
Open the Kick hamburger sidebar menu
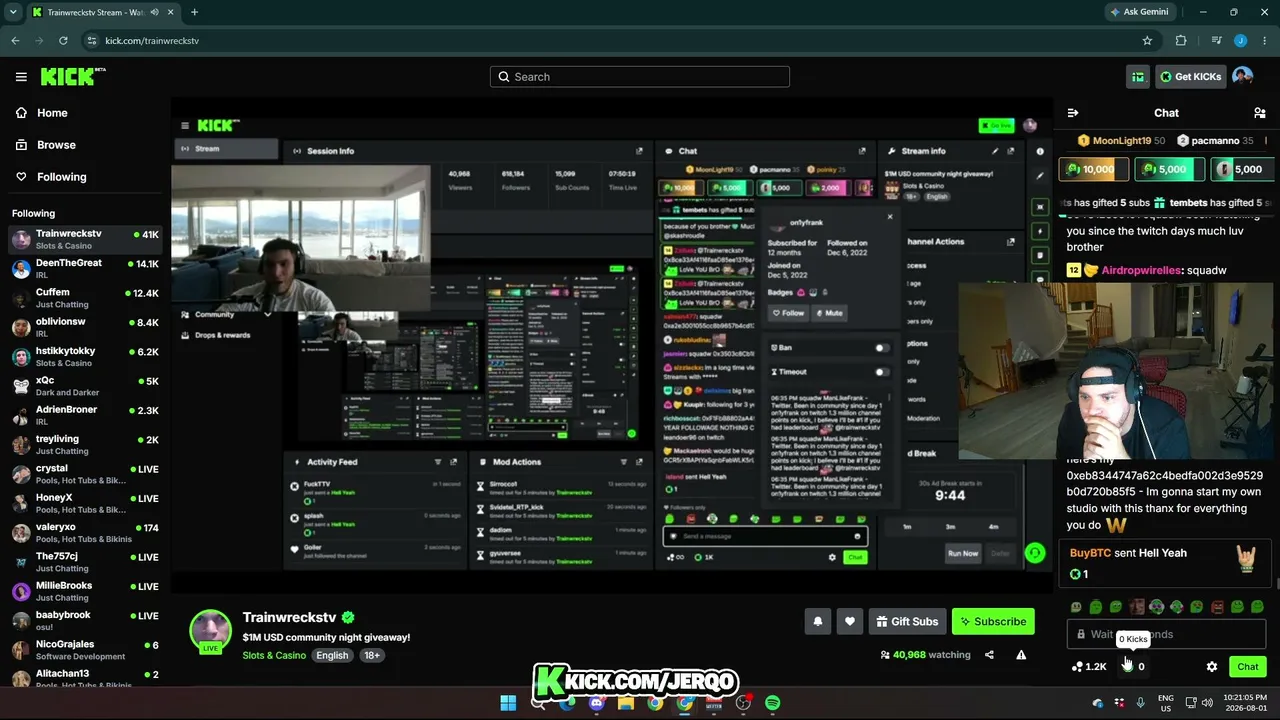21,77
